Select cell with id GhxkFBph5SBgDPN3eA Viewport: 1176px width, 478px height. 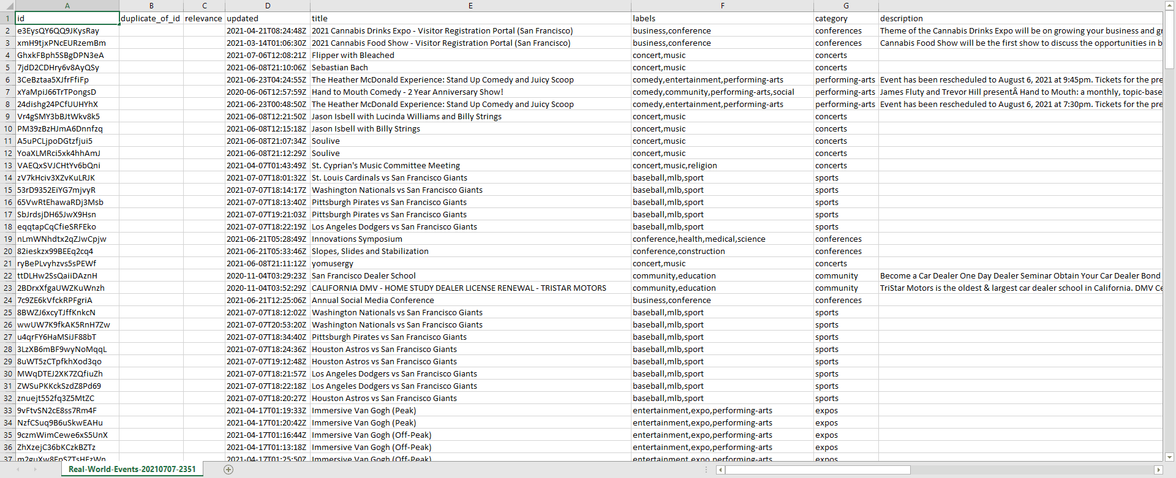pyautogui.click(x=67, y=55)
